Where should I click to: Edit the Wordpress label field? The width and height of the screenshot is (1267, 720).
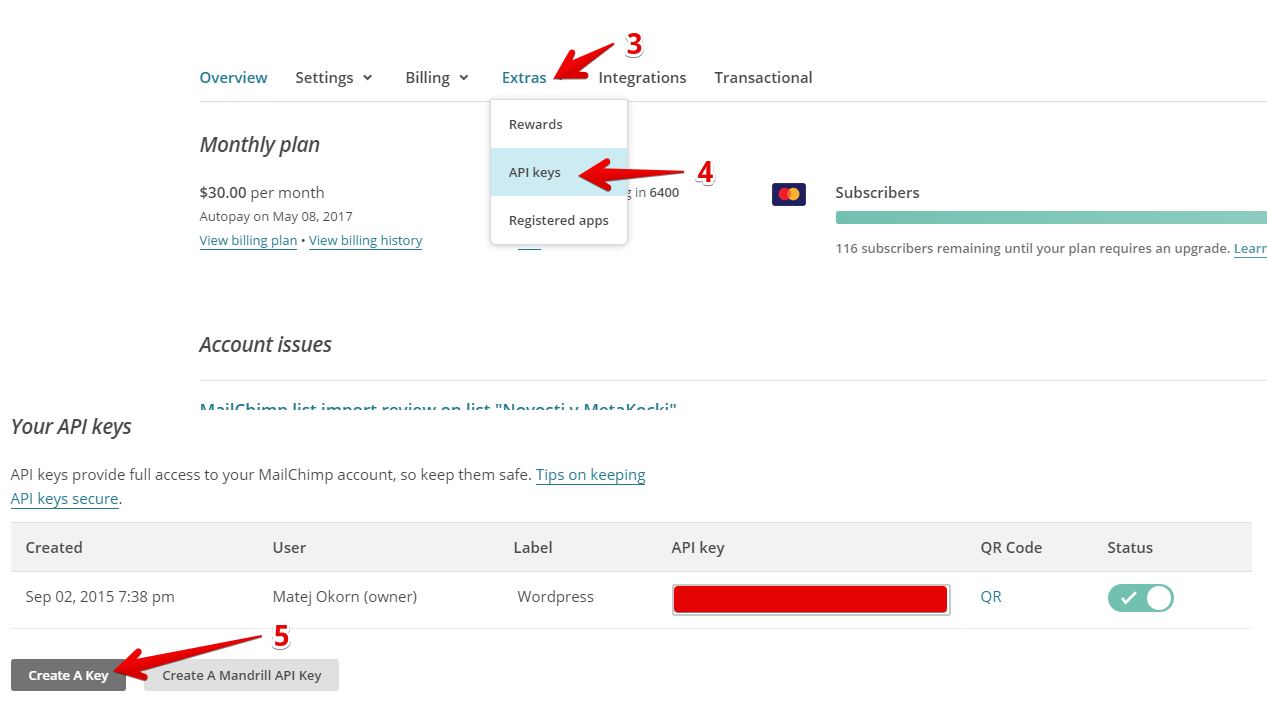[x=555, y=596]
